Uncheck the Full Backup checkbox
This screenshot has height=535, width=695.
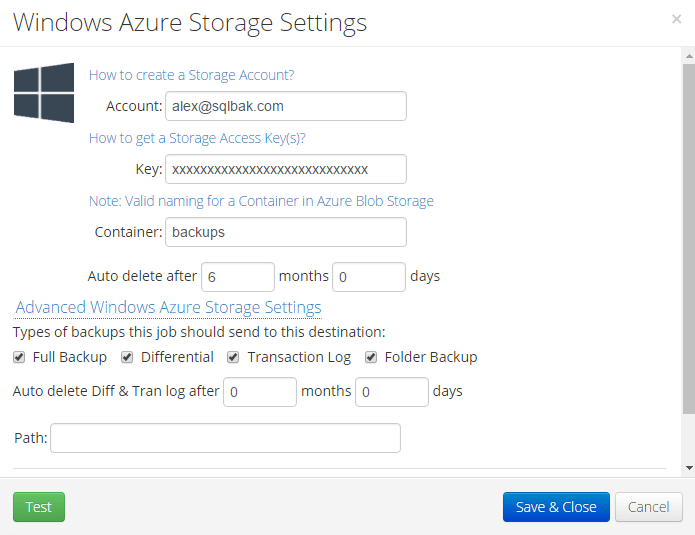pyautogui.click(x=19, y=357)
